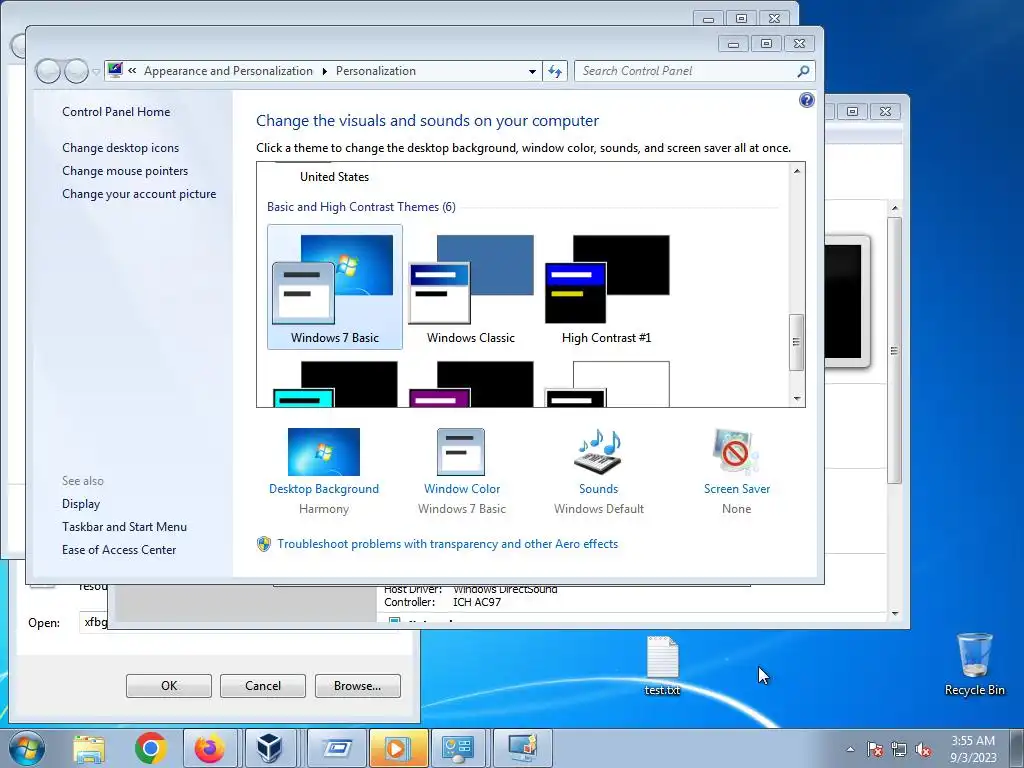The height and width of the screenshot is (768, 1024).
Task: Click the Forward navigation button
Action: point(76,71)
